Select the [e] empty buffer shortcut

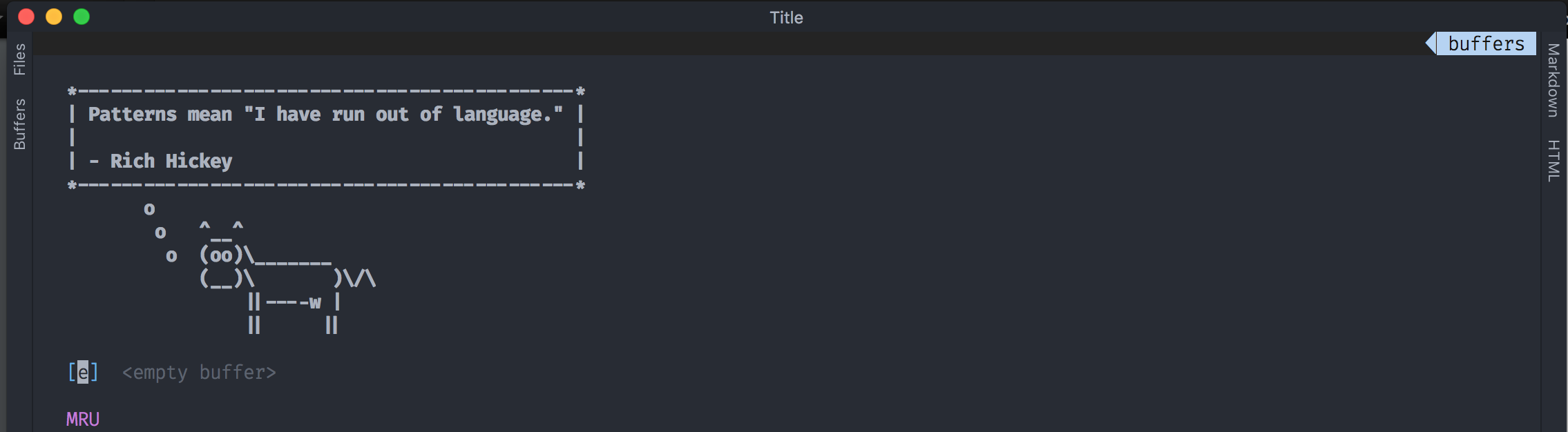point(83,373)
